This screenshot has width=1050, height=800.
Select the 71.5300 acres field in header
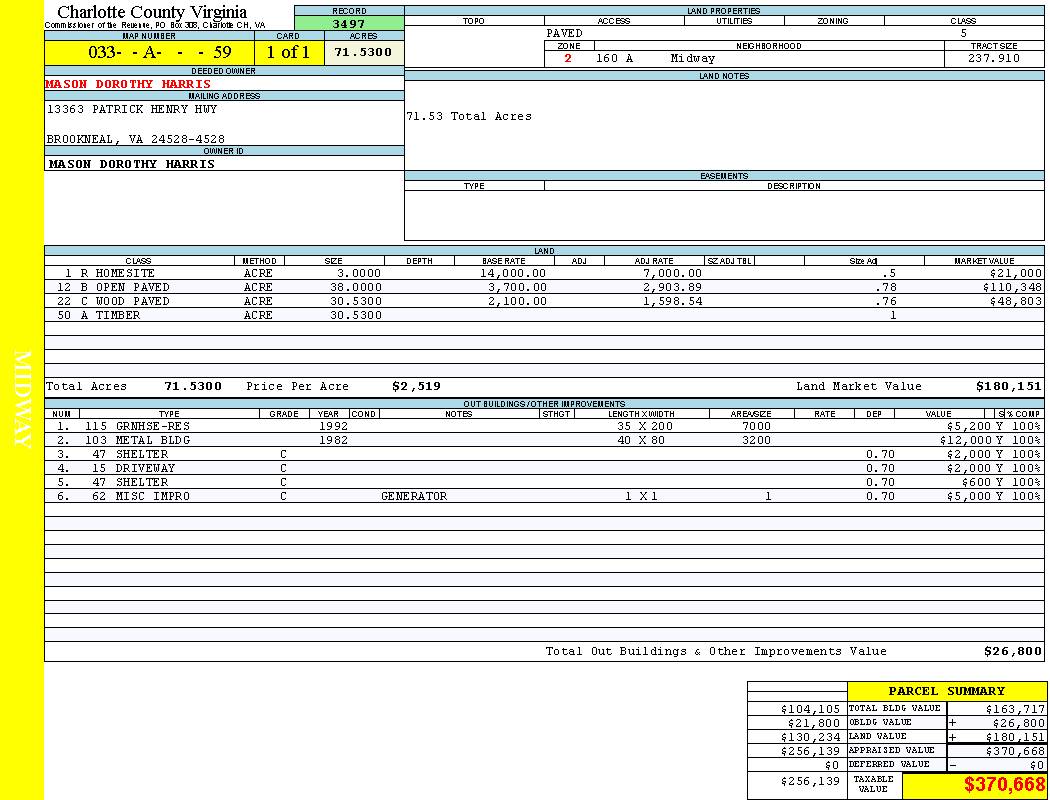363,52
